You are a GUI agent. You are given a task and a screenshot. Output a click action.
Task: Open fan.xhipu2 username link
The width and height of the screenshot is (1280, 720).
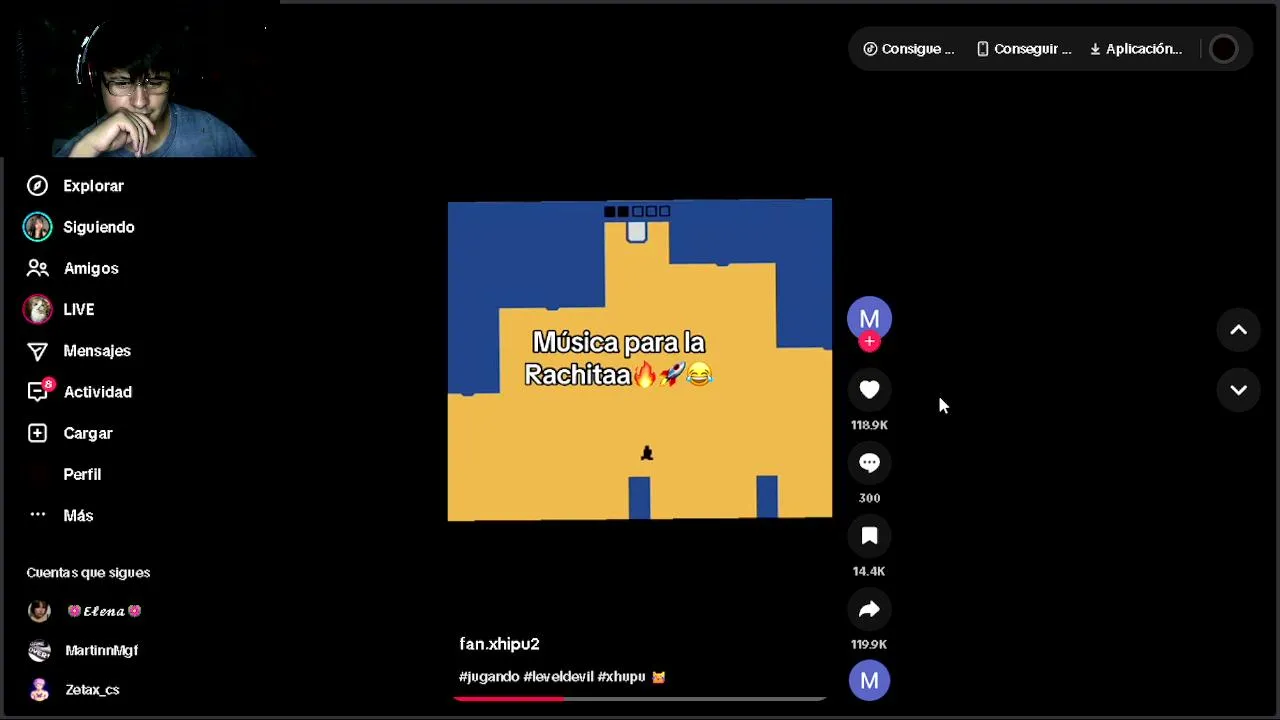(499, 644)
